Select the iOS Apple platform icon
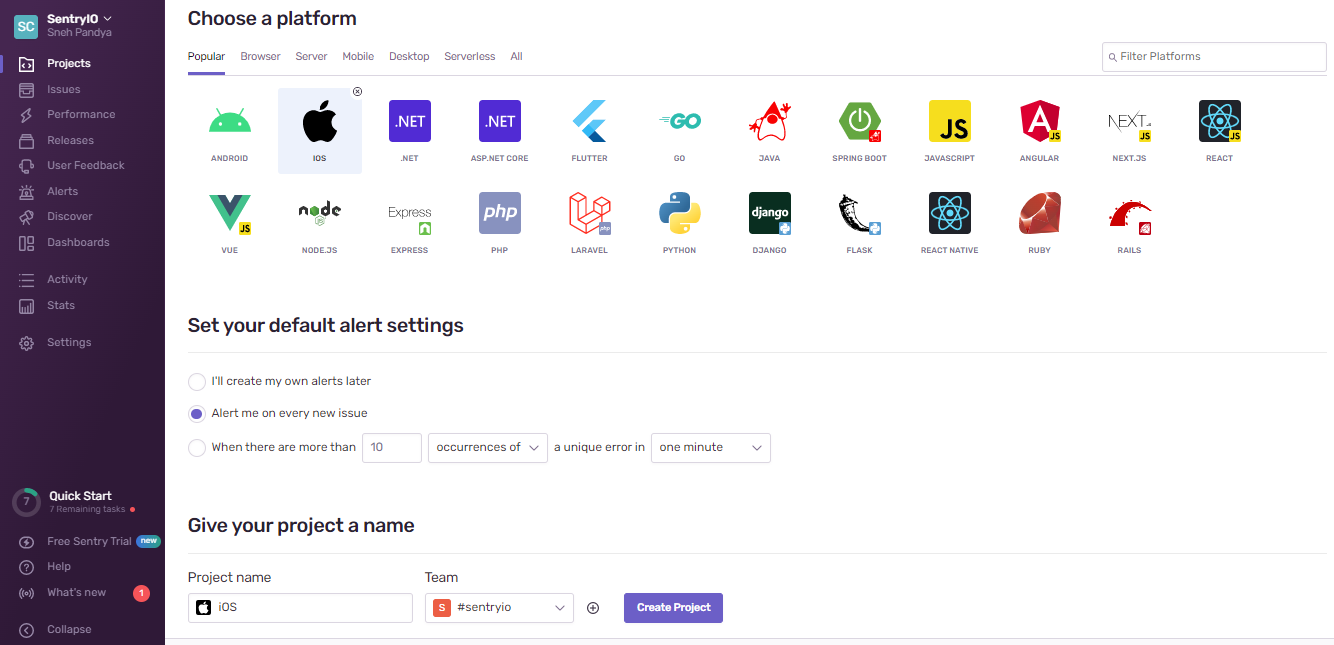 click(320, 121)
